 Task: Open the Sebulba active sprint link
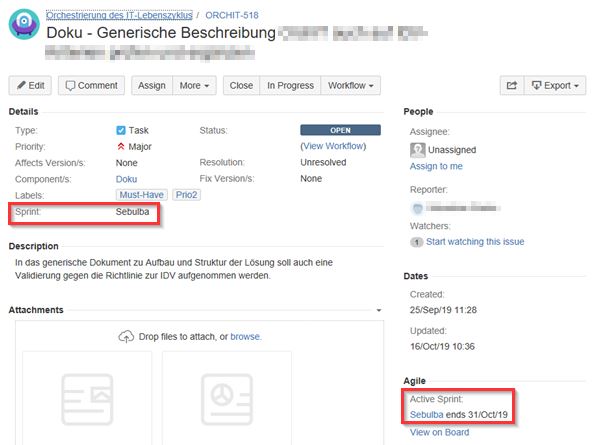tap(426, 414)
